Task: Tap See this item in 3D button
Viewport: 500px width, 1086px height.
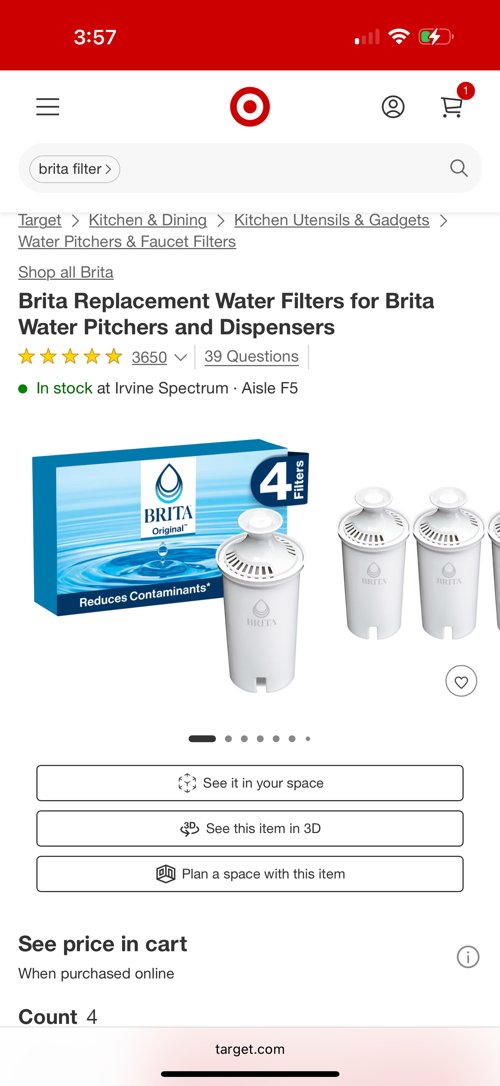Action: (250, 828)
